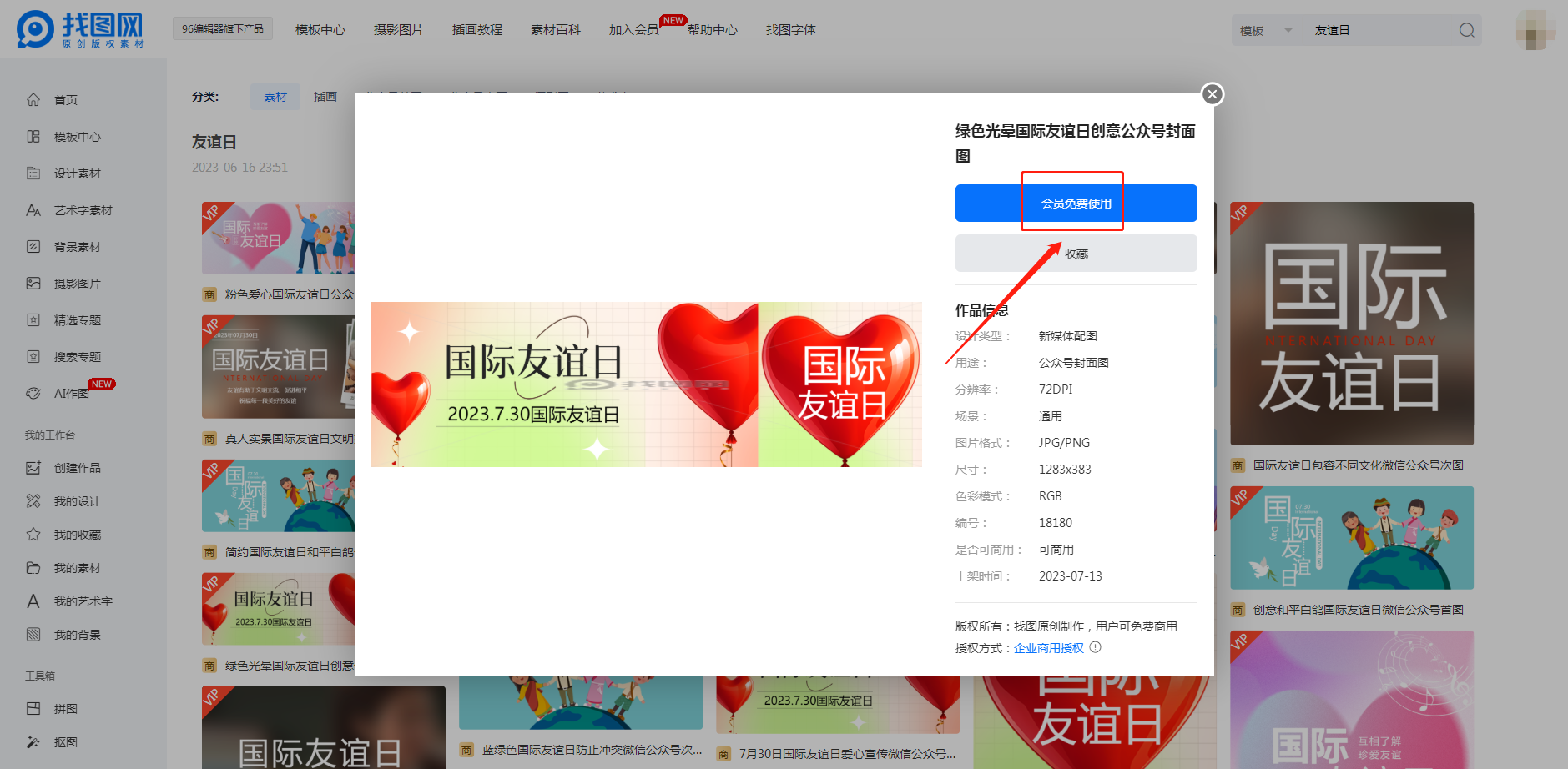Open 模板中心 sidebar icon
This screenshot has height=769, width=1568.
pyautogui.click(x=33, y=137)
